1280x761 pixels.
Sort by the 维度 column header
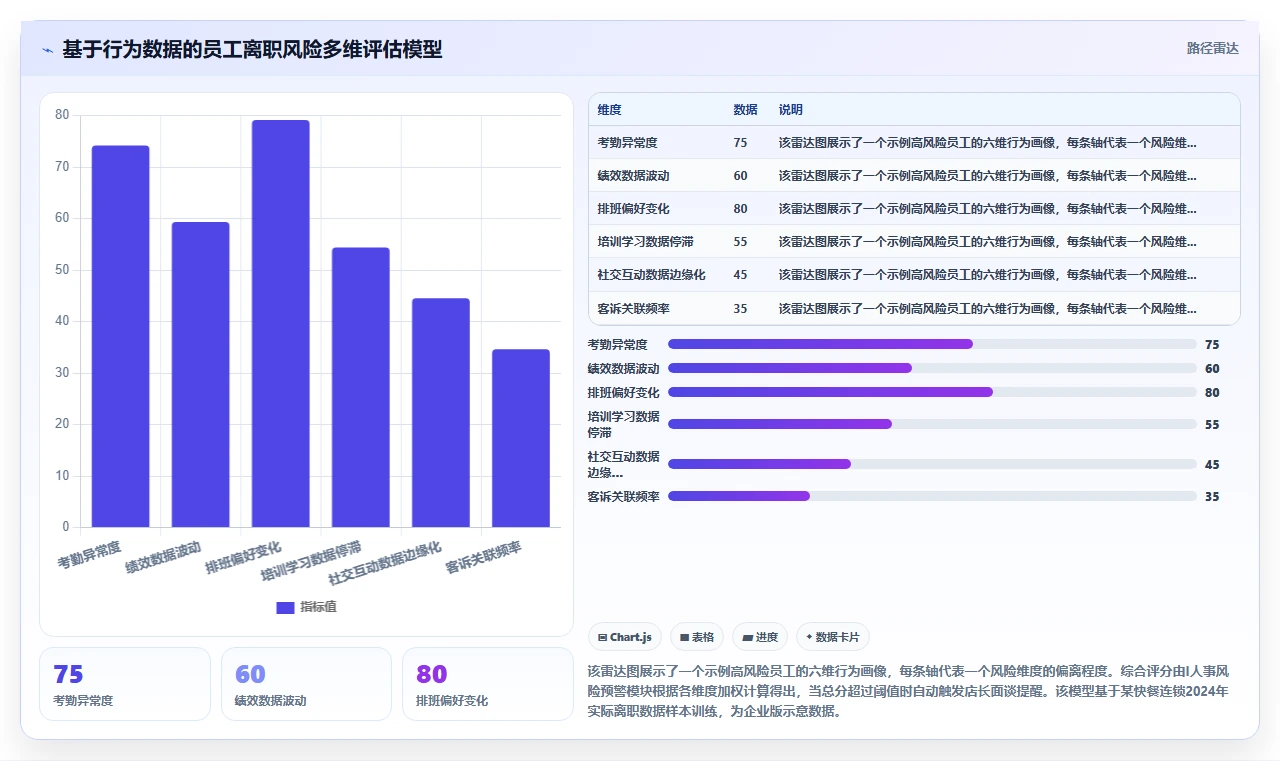point(609,110)
